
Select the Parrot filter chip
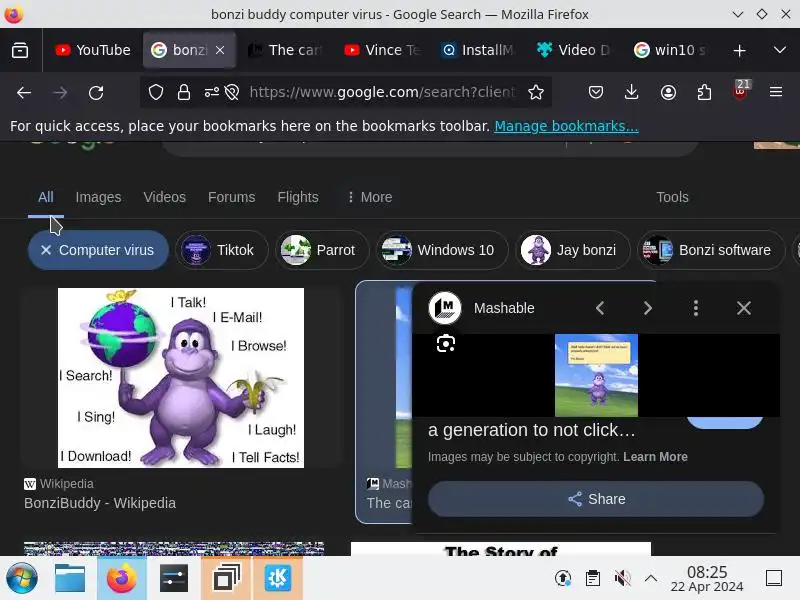[322, 250]
